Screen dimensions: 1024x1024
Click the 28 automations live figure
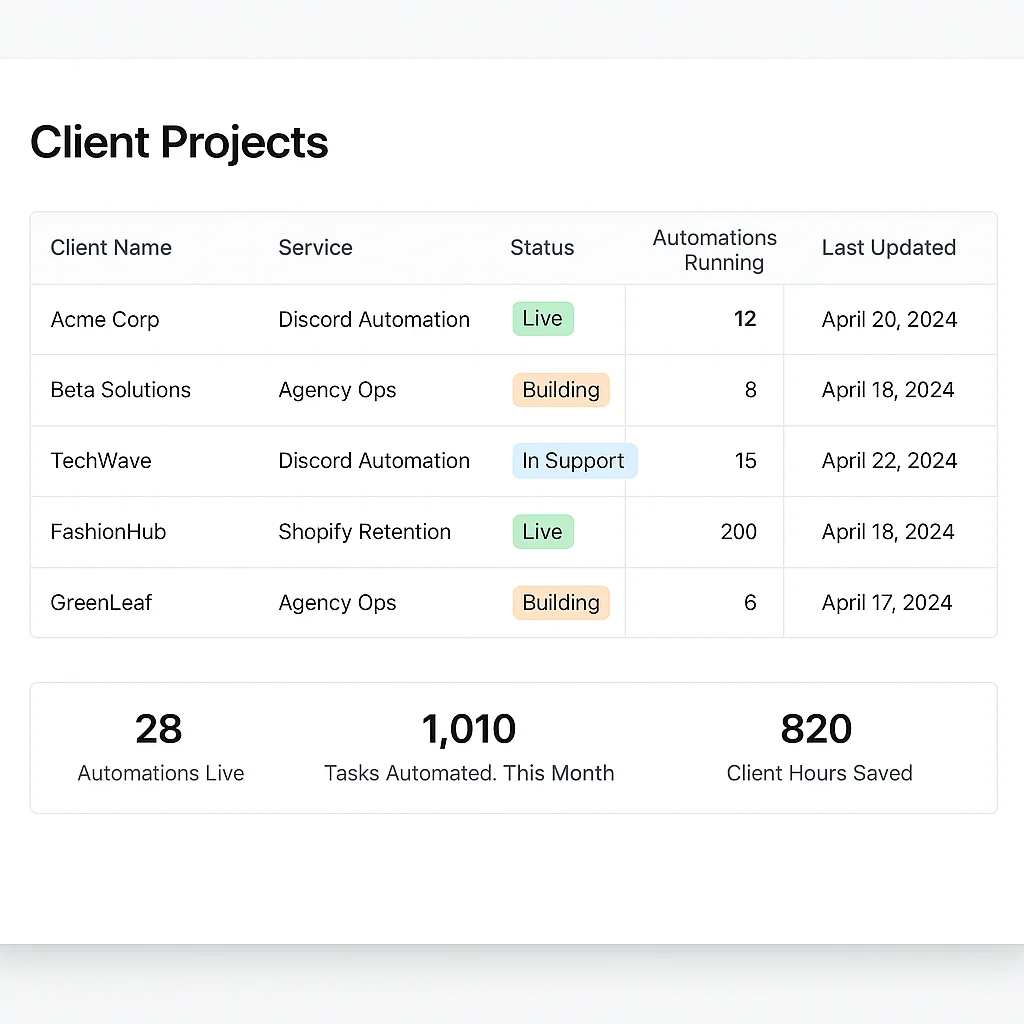(159, 729)
